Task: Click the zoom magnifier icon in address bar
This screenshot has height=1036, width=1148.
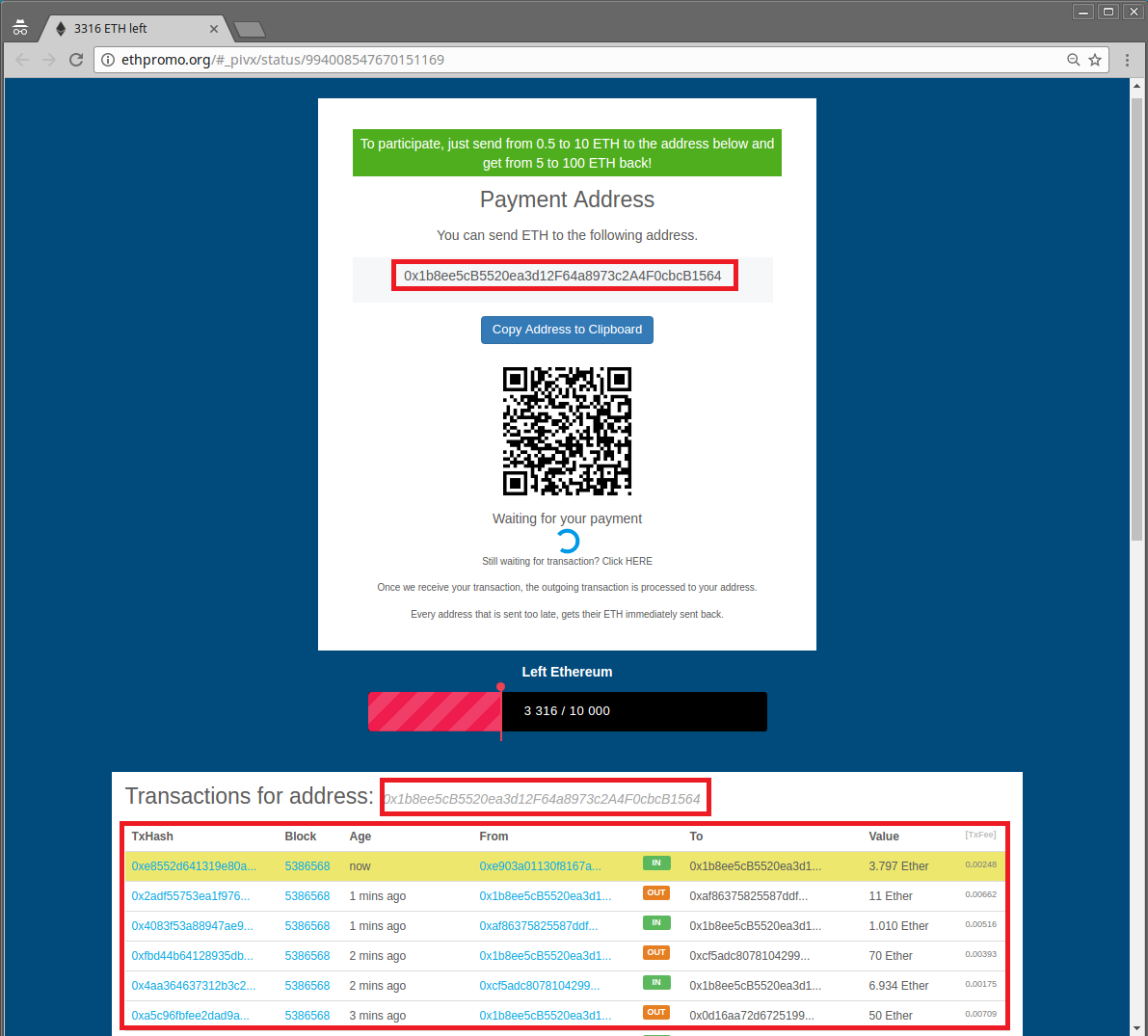Action: 1074,60
